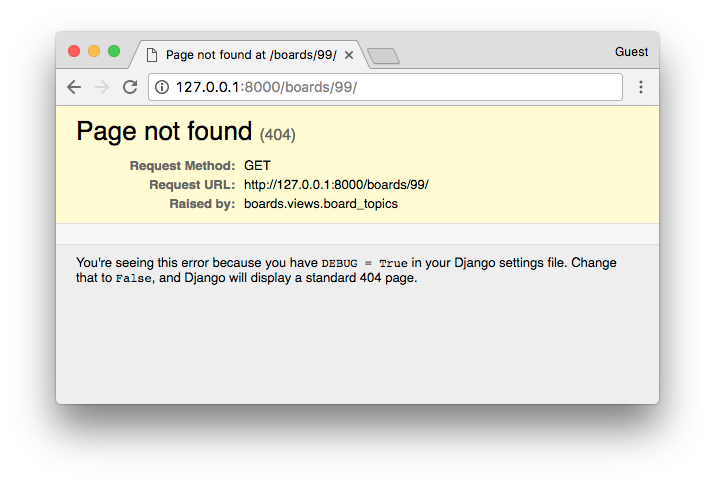
Task: Click the DEBUG = True code text
Action: pyautogui.click(x=364, y=263)
